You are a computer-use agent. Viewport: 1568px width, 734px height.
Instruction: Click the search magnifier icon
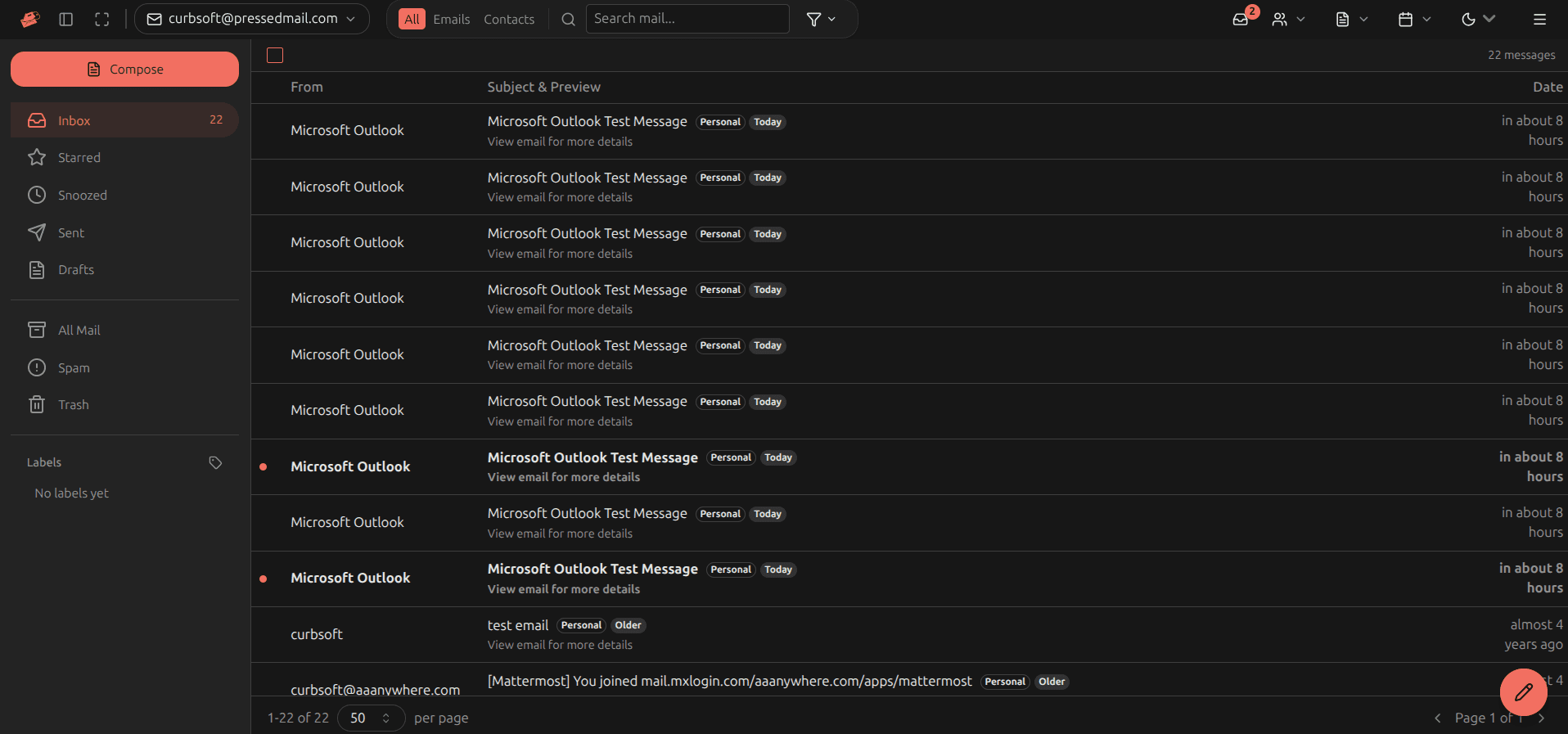pos(568,19)
